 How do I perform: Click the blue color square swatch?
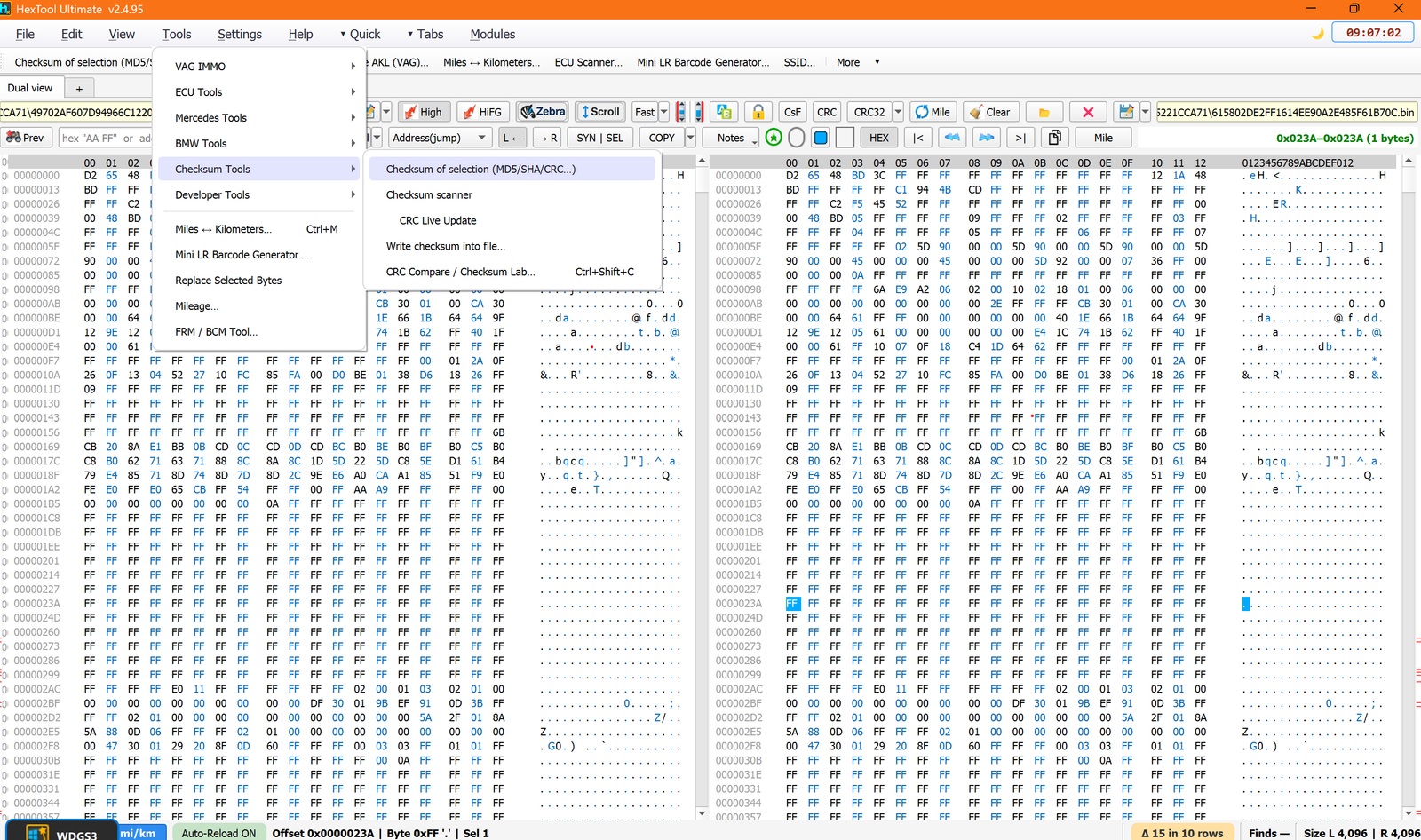tap(821, 138)
